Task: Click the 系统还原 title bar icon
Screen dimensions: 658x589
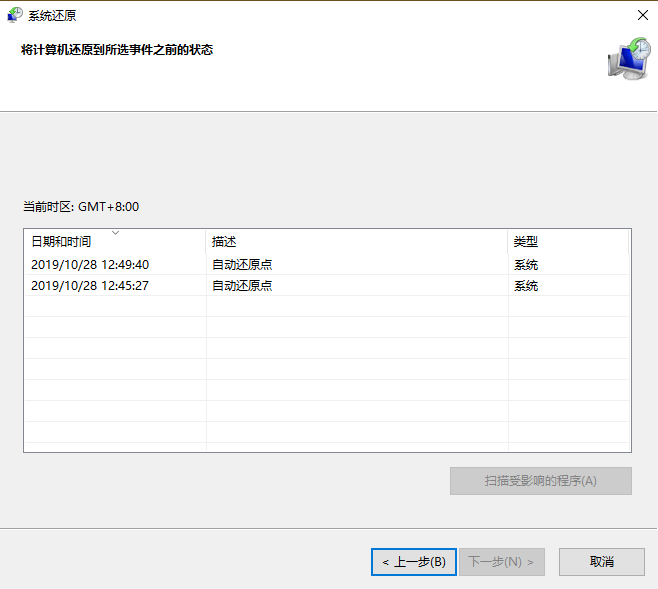Action: click(15, 15)
